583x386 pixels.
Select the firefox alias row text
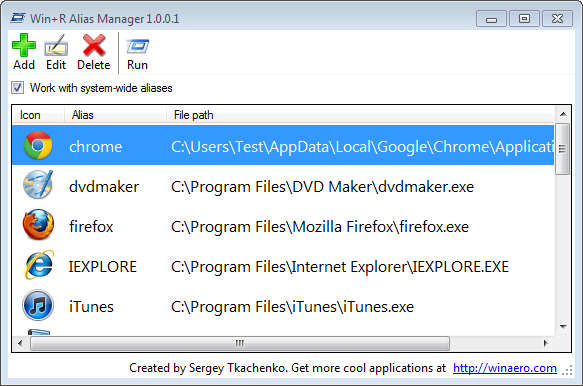[x=91, y=226]
